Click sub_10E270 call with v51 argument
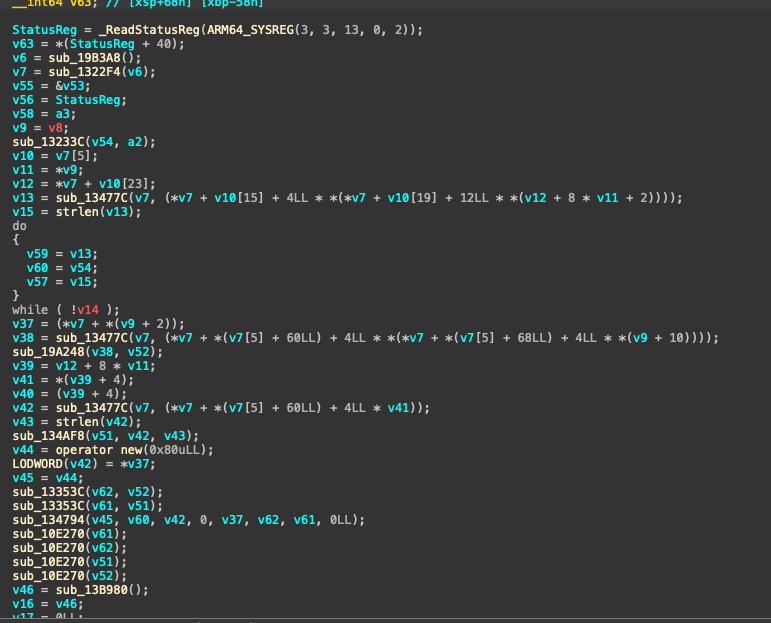The width and height of the screenshot is (771, 623). (48, 562)
